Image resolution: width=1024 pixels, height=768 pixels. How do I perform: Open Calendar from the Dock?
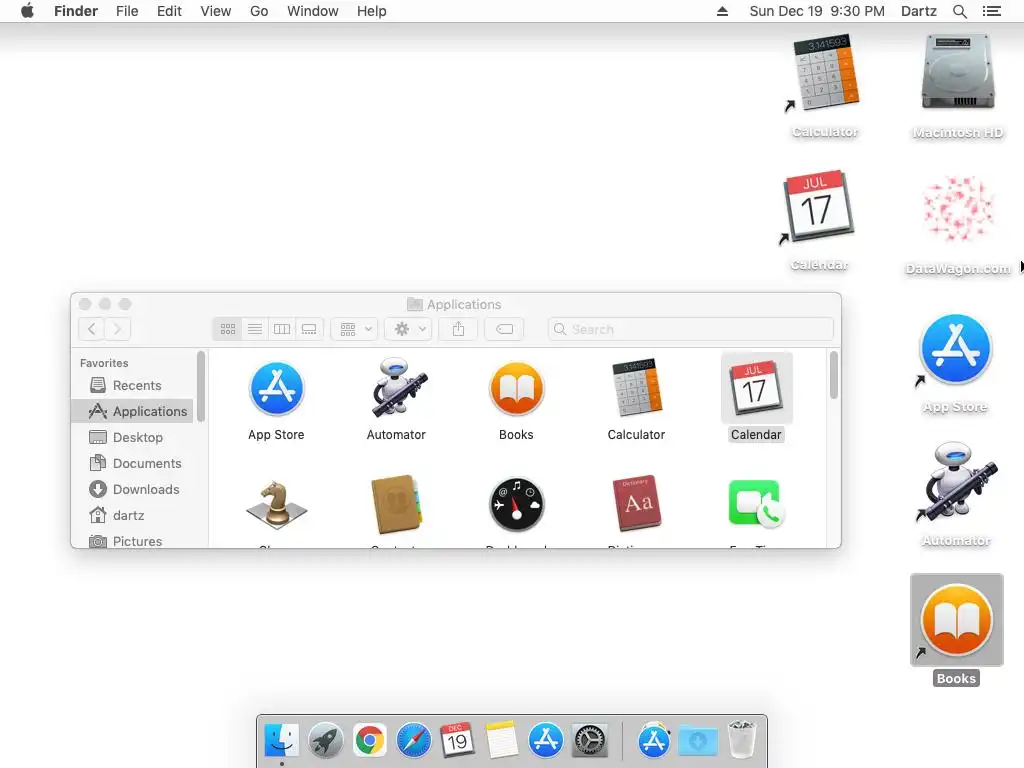click(457, 741)
